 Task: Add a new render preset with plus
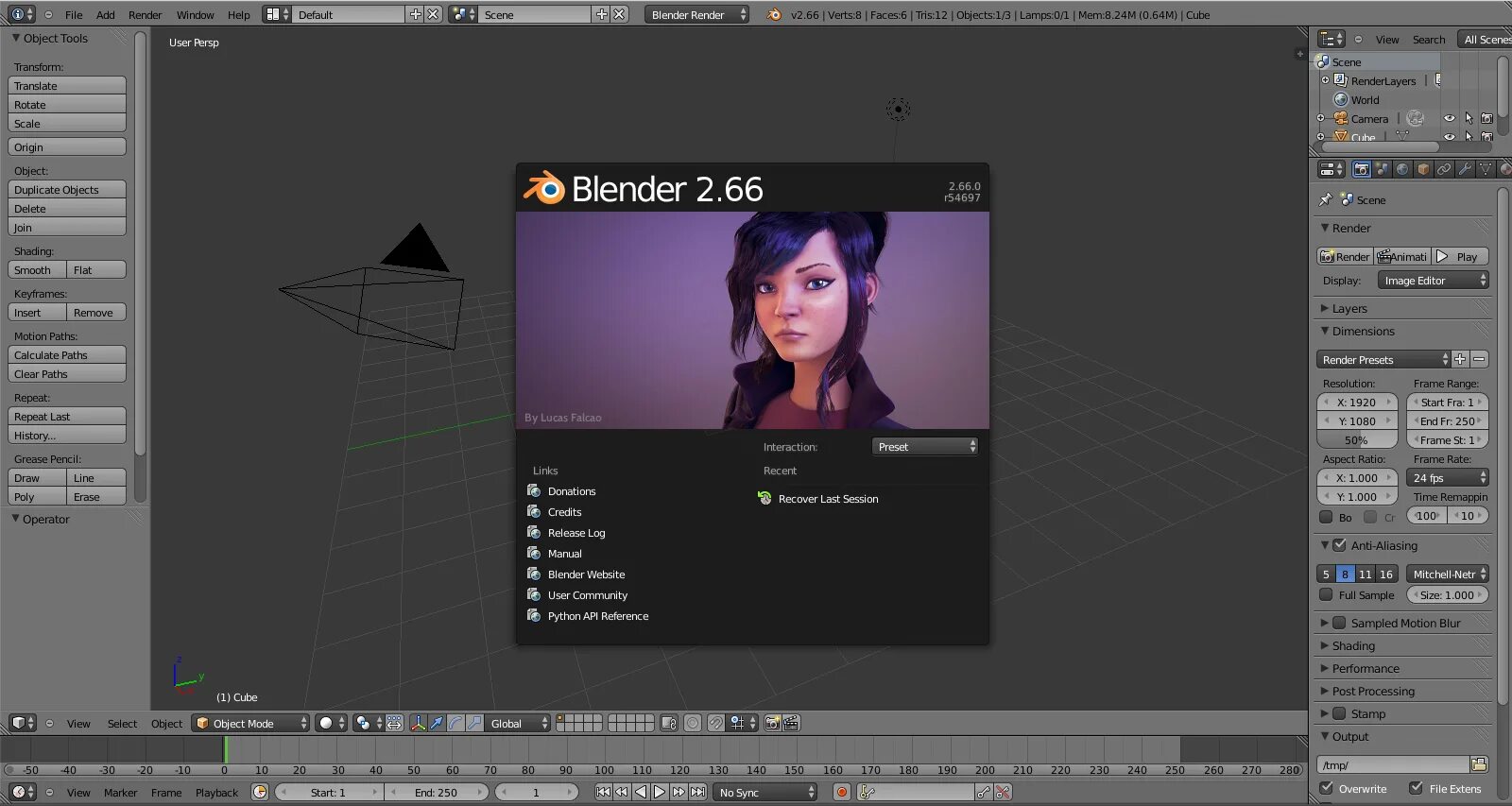[1460, 359]
